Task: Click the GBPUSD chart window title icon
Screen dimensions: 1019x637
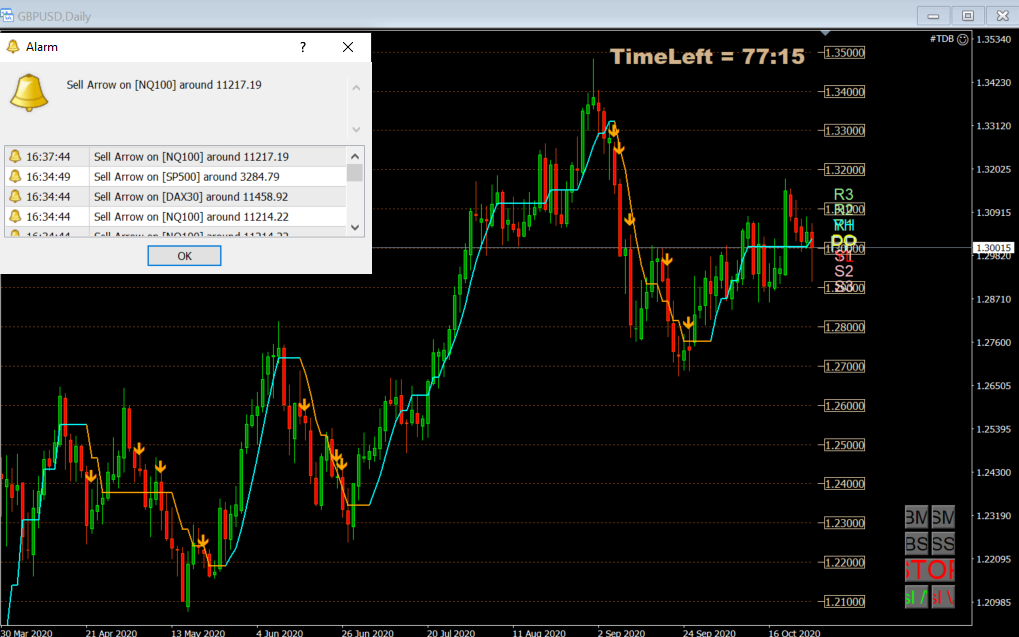Action: [7, 15]
